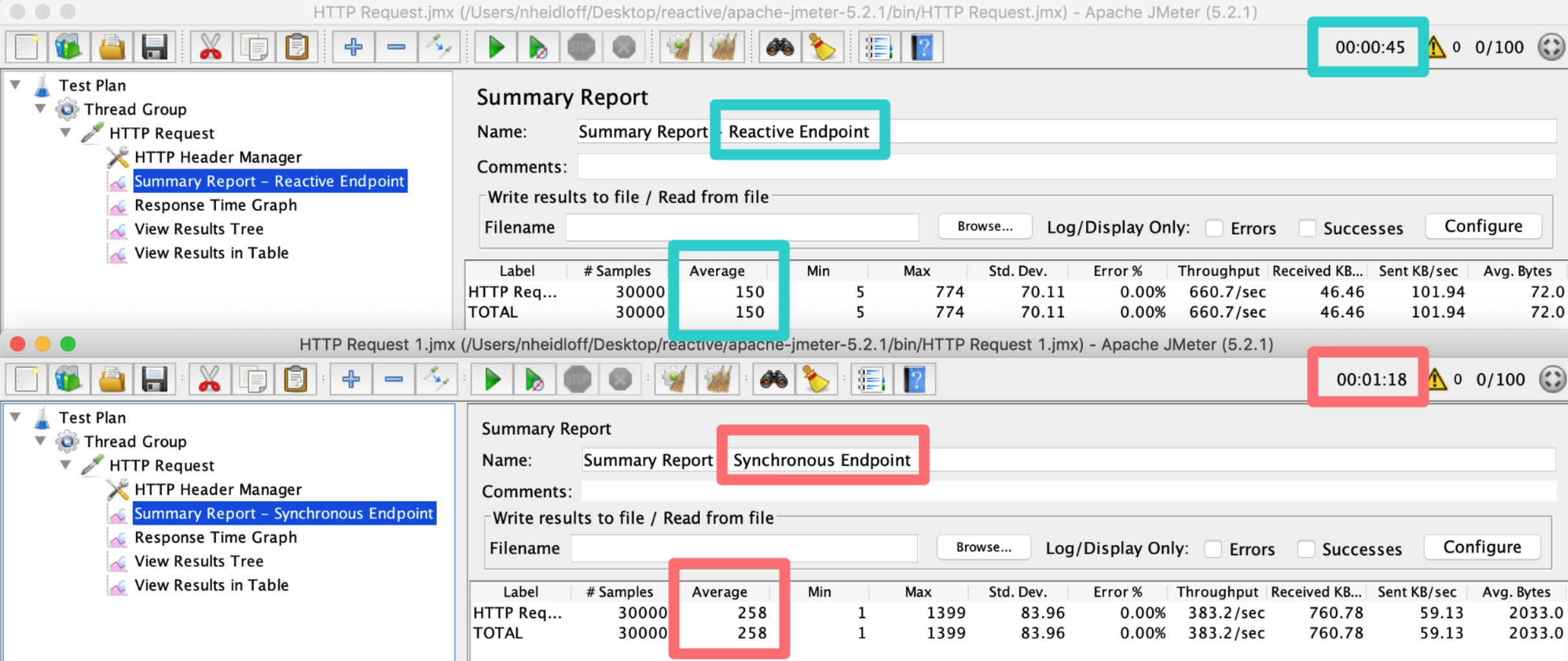Click the New test plan icon in Synchronous Endpoint window
The width and height of the screenshot is (1568, 661).
coord(27,380)
